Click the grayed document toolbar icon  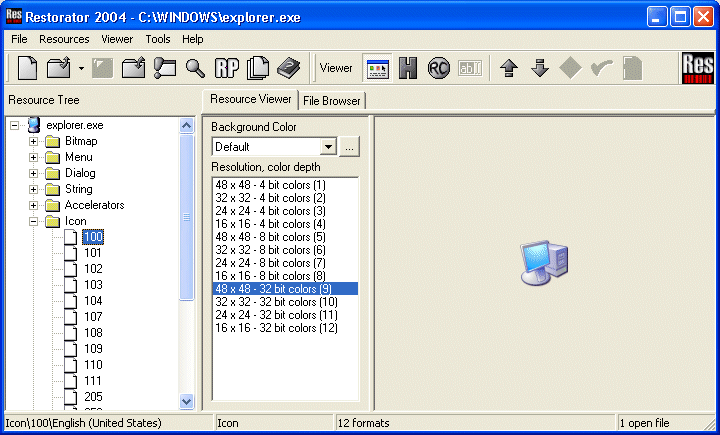[x=632, y=68]
